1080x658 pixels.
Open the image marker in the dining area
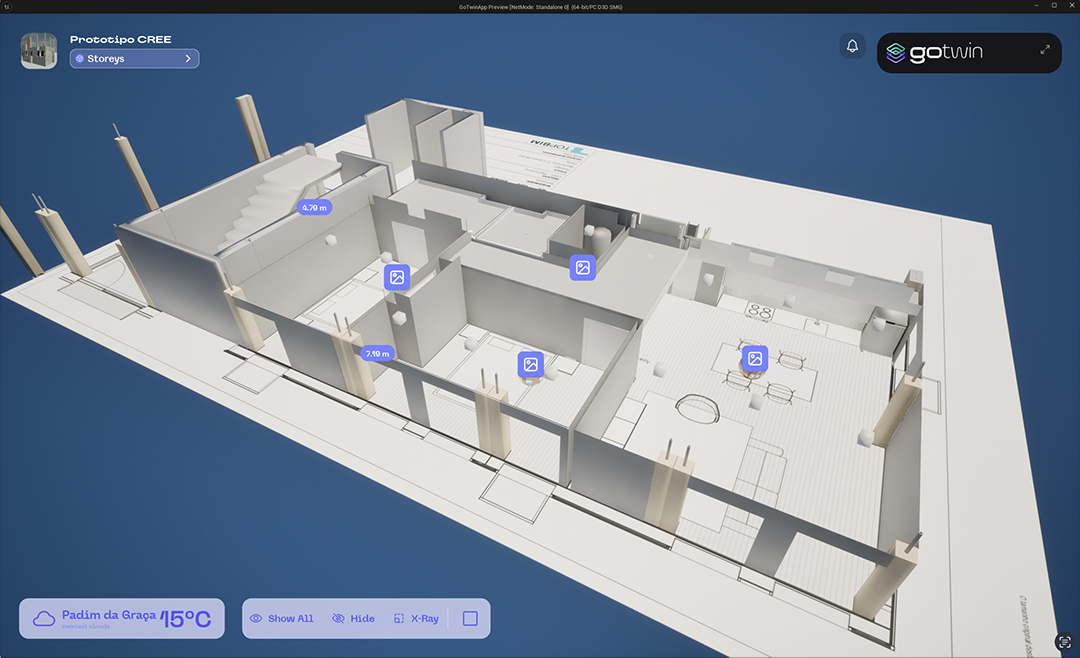click(x=755, y=358)
